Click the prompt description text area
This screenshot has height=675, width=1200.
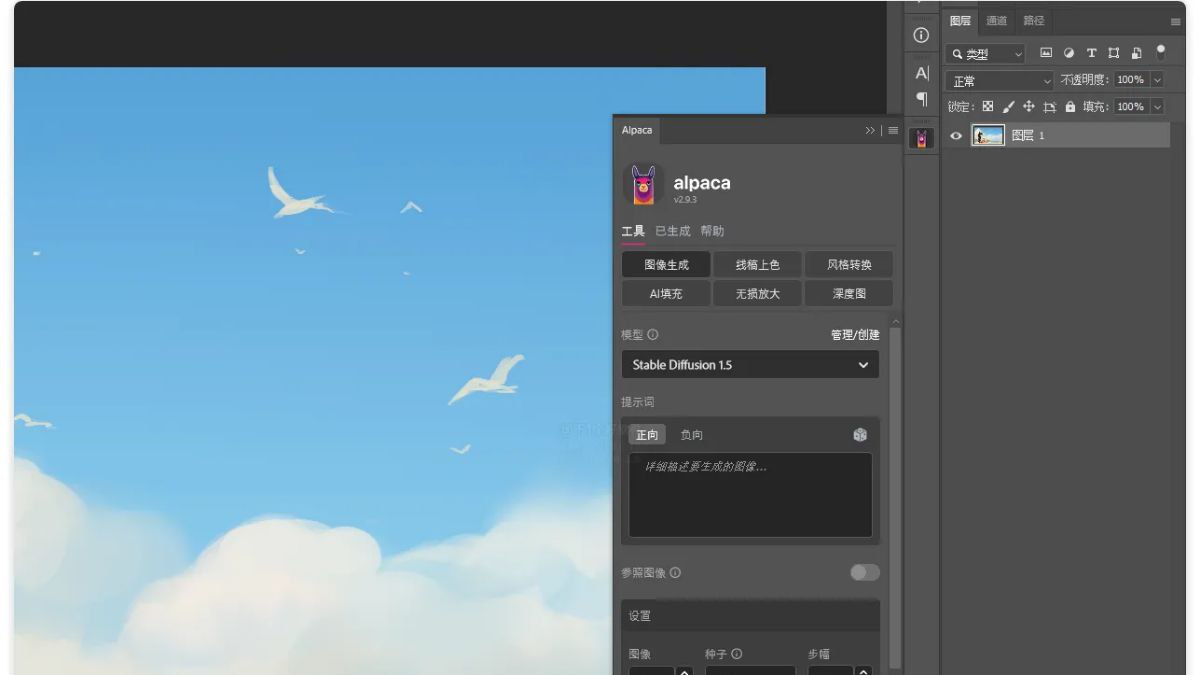(750, 495)
